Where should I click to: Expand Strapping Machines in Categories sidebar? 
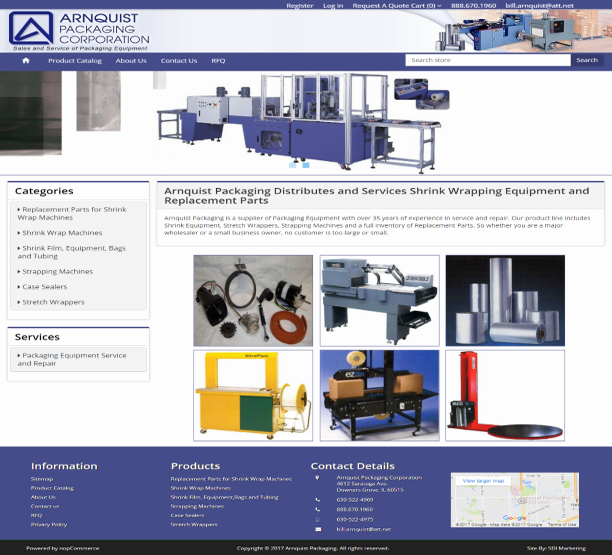tap(57, 271)
